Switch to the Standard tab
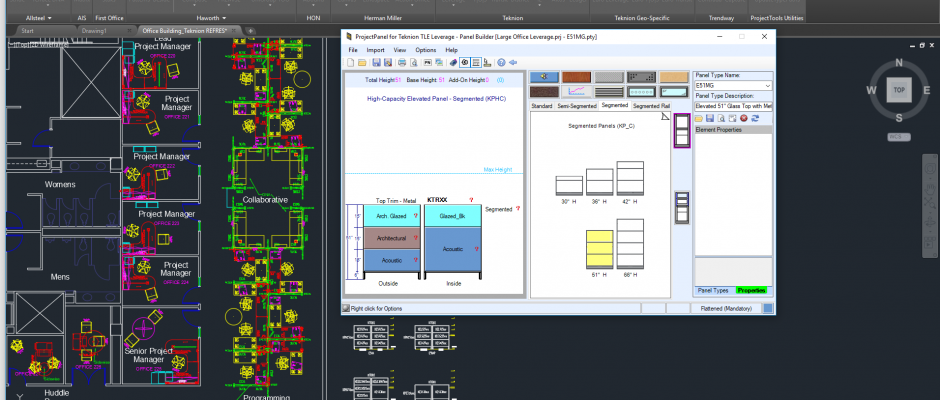Image resolution: width=940 pixels, height=400 pixels. (541, 106)
